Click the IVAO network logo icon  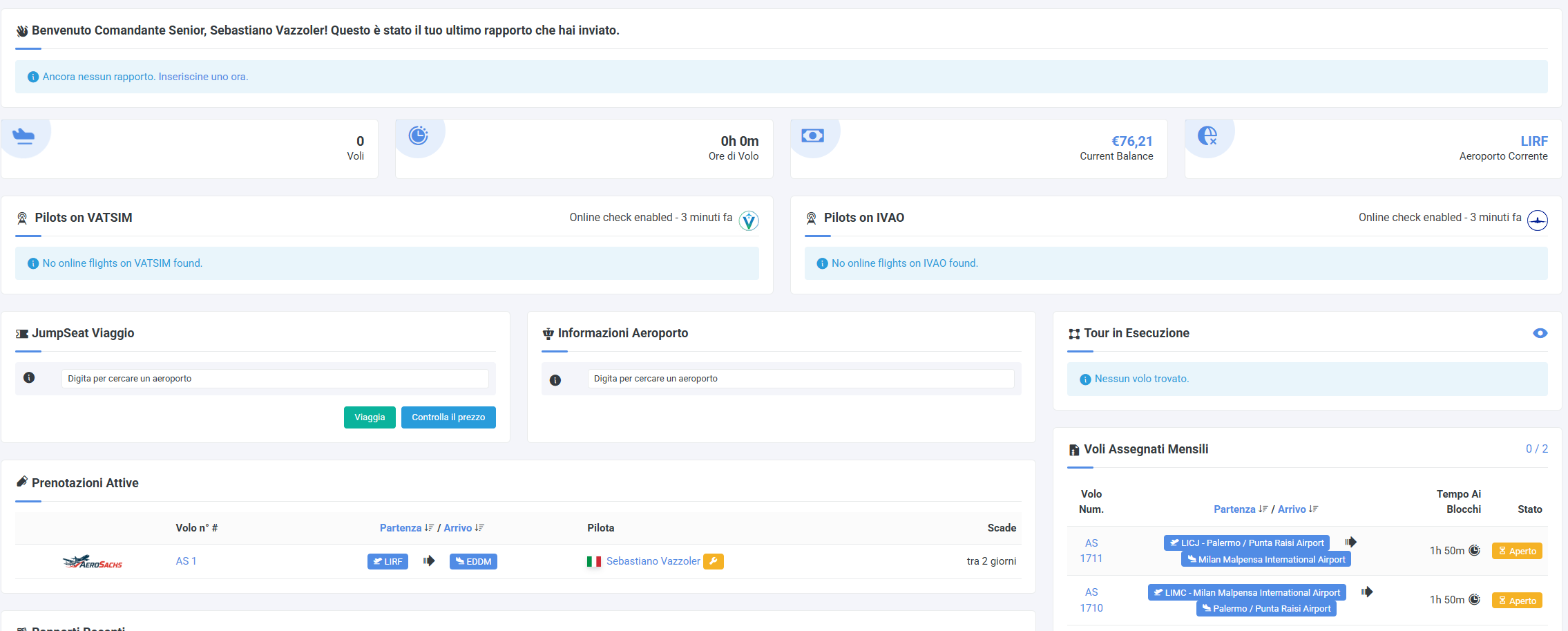point(1537,220)
